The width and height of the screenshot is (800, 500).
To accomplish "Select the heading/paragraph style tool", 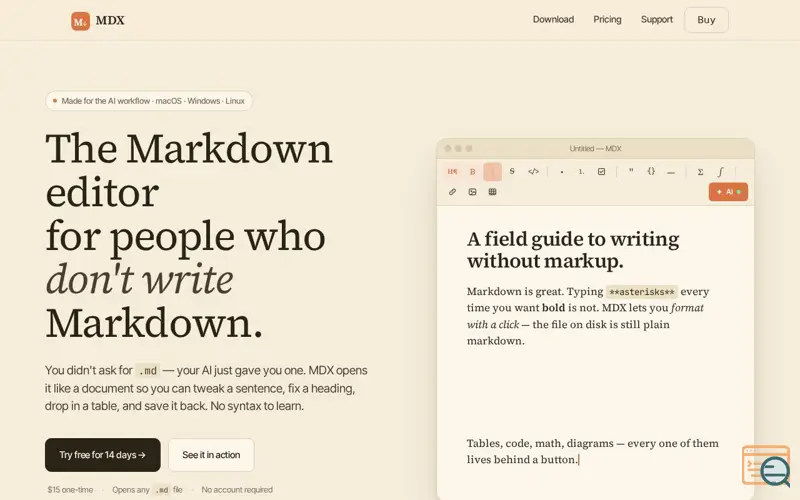I will pos(452,171).
